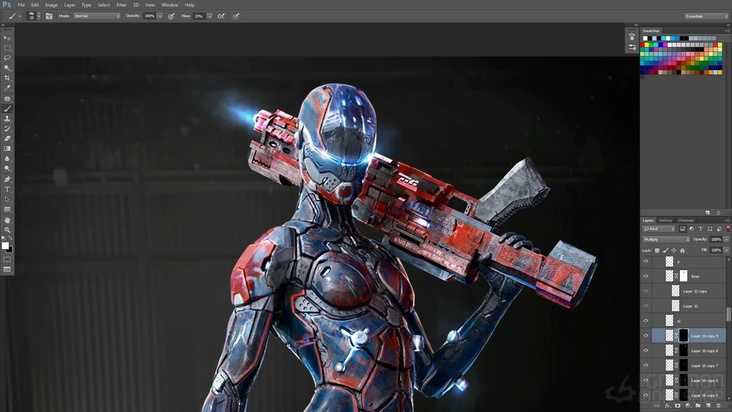
Task: Add a layer mask icon
Action: (677, 406)
